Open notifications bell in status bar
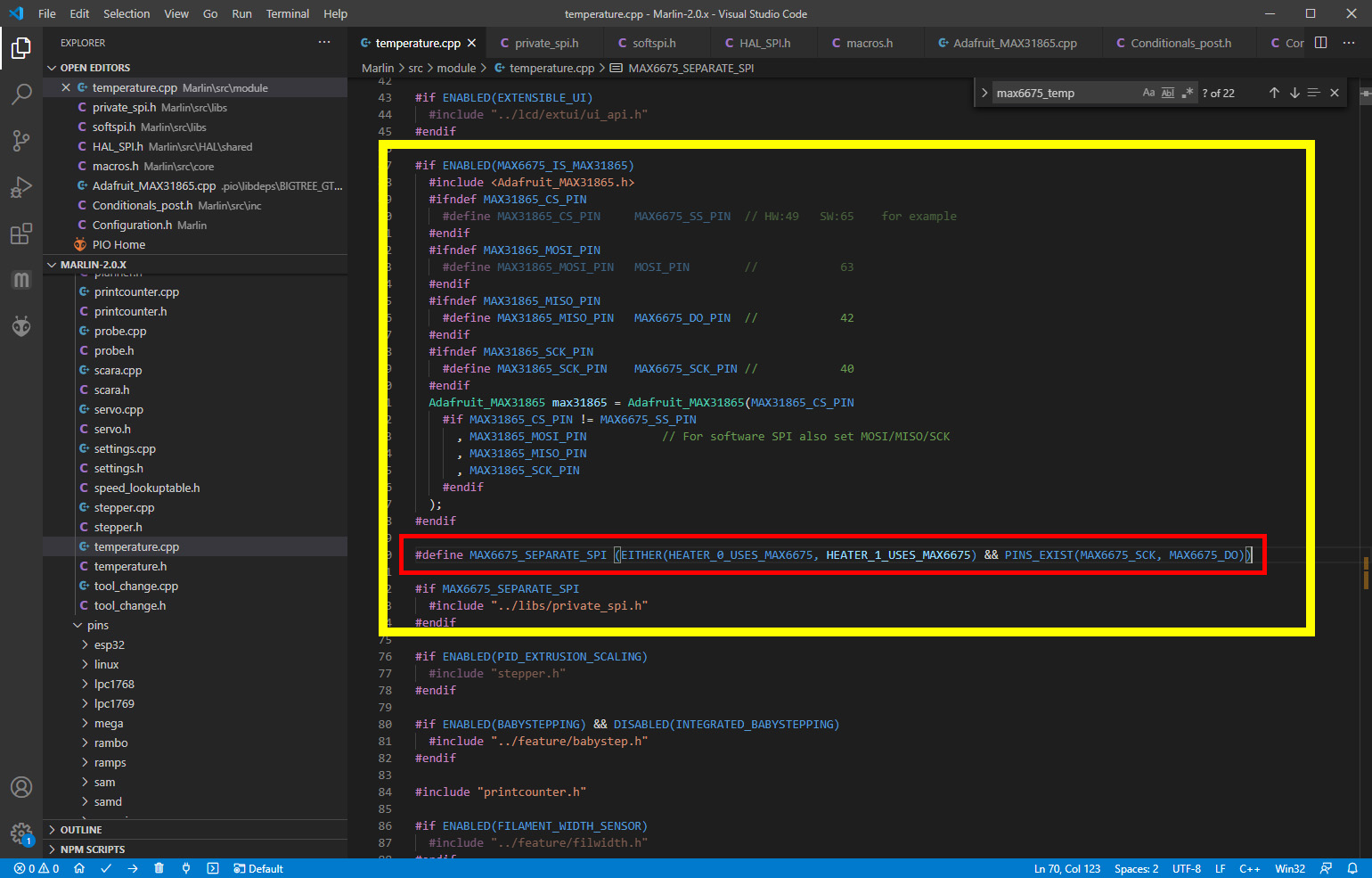The image size is (1372, 878). pyautogui.click(x=1352, y=868)
